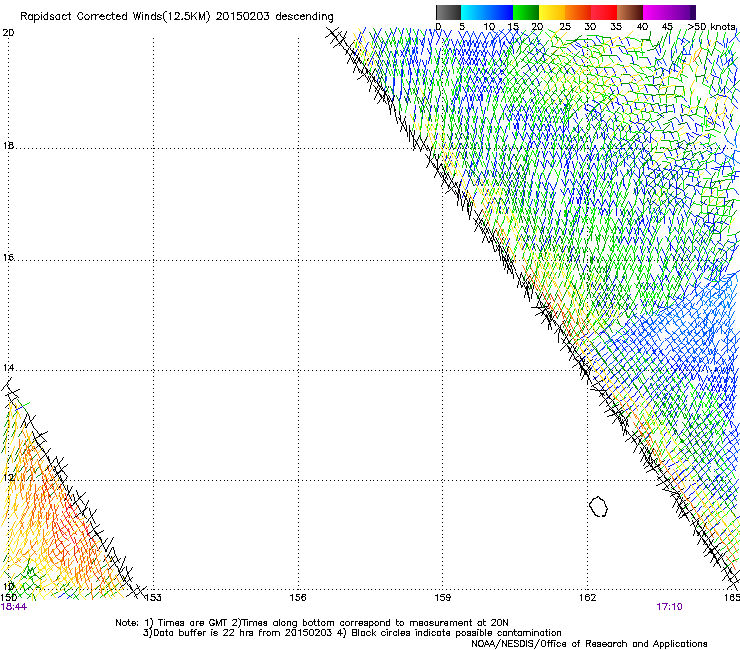Image resolution: width=740 pixels, height=650 pixels.
Task: Click the purple pass time '17:10'
Action: coord(669,607)
